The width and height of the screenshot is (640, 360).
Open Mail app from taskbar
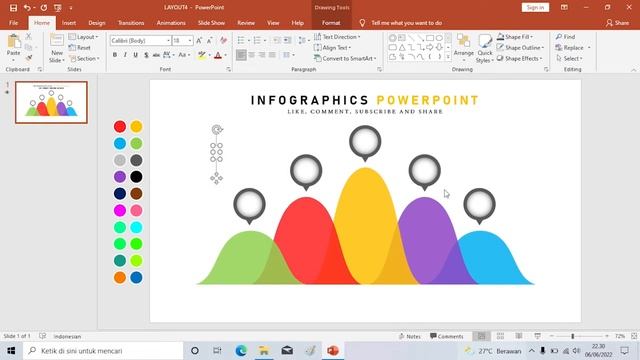point(287,351)
